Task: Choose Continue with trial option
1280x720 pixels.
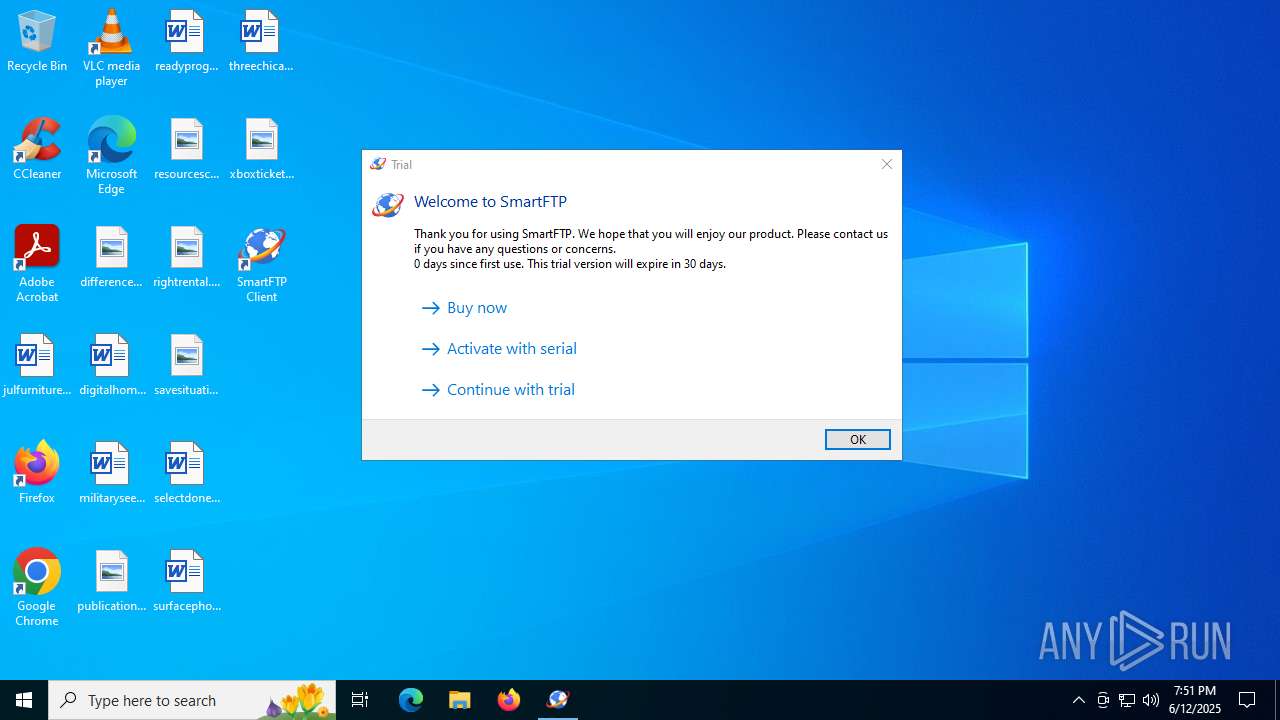Action: pyautogui.click(x=499, y=390)
